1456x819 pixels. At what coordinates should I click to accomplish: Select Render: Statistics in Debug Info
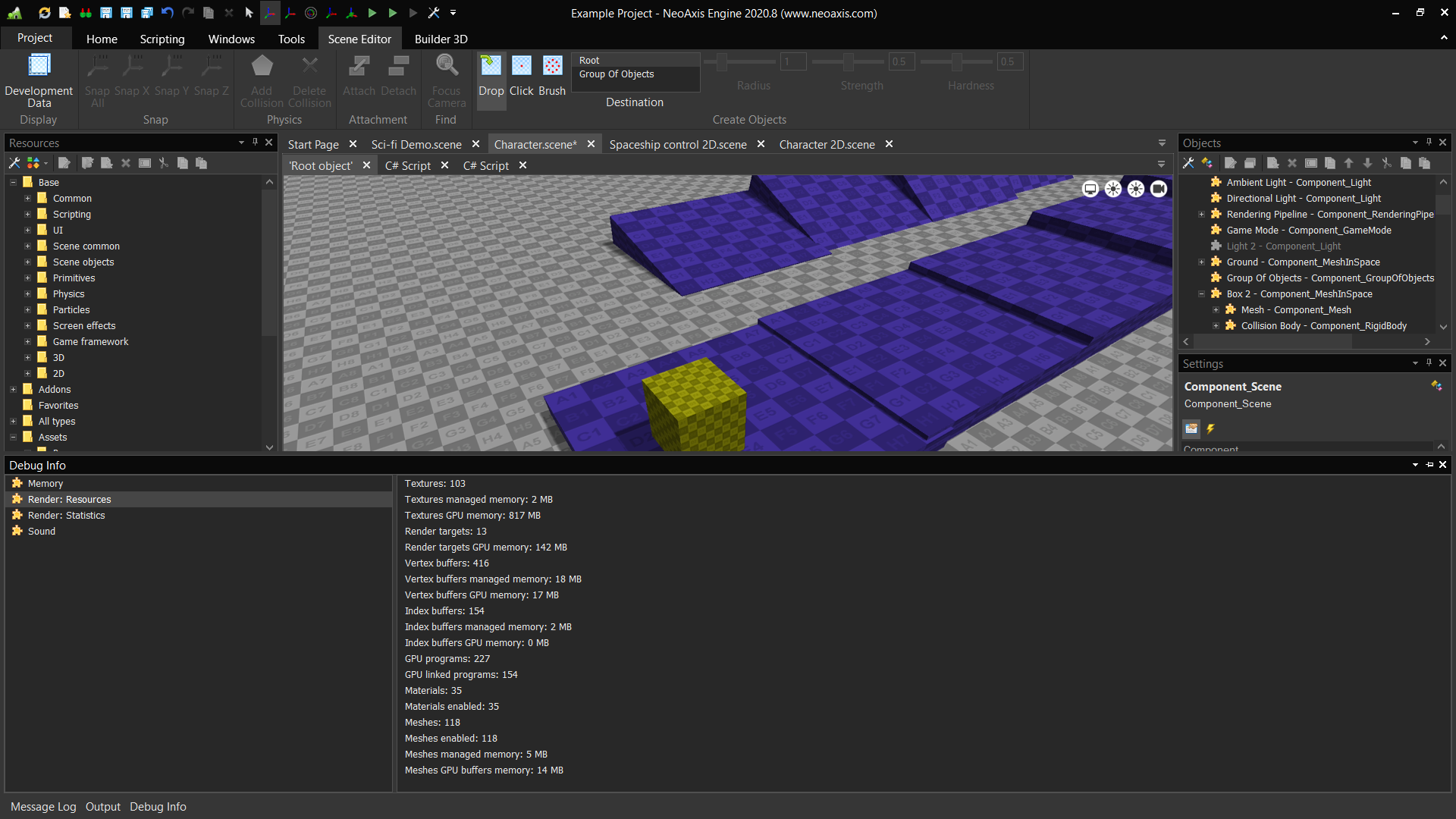(x=66, y=516)
